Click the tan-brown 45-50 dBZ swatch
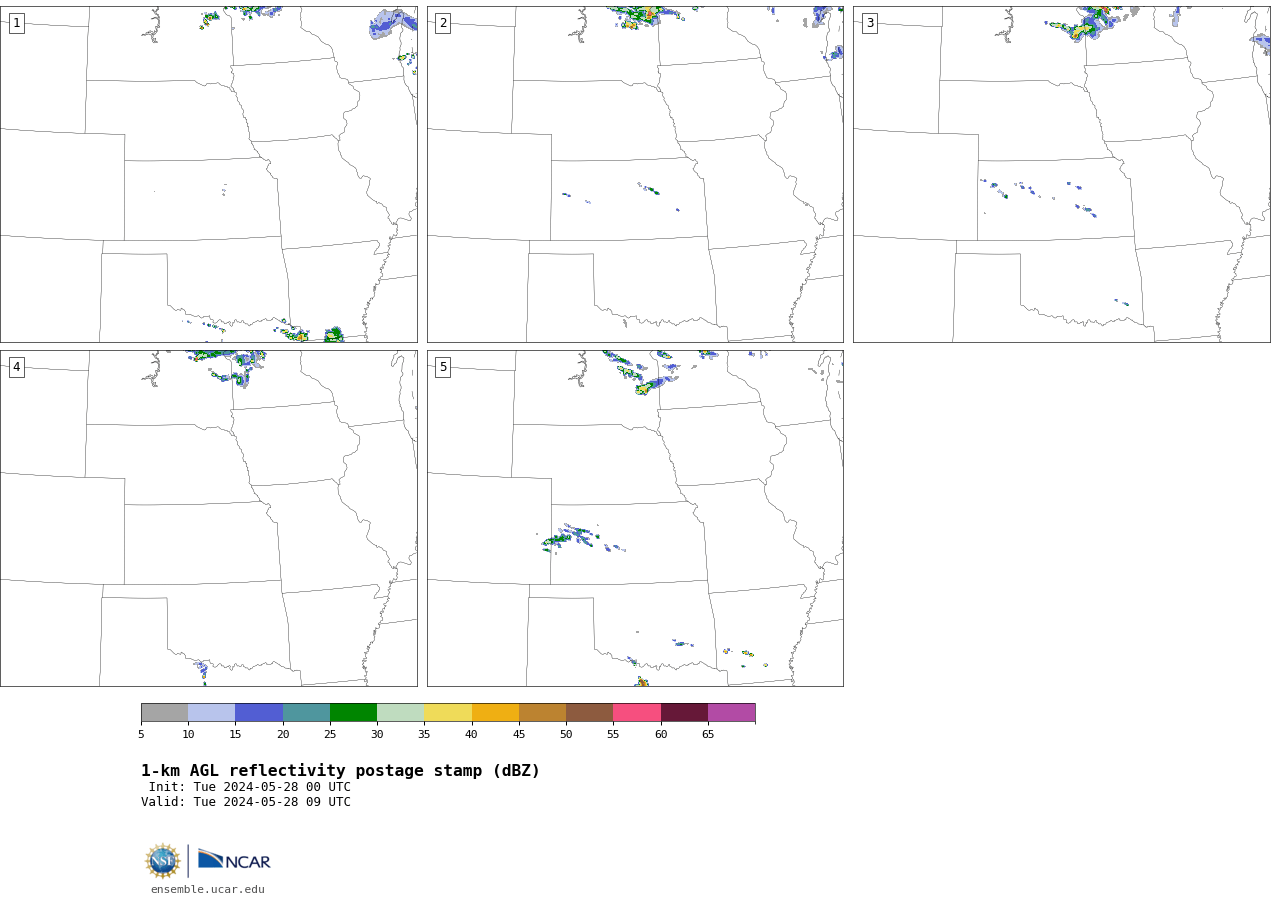 (542, 713)
